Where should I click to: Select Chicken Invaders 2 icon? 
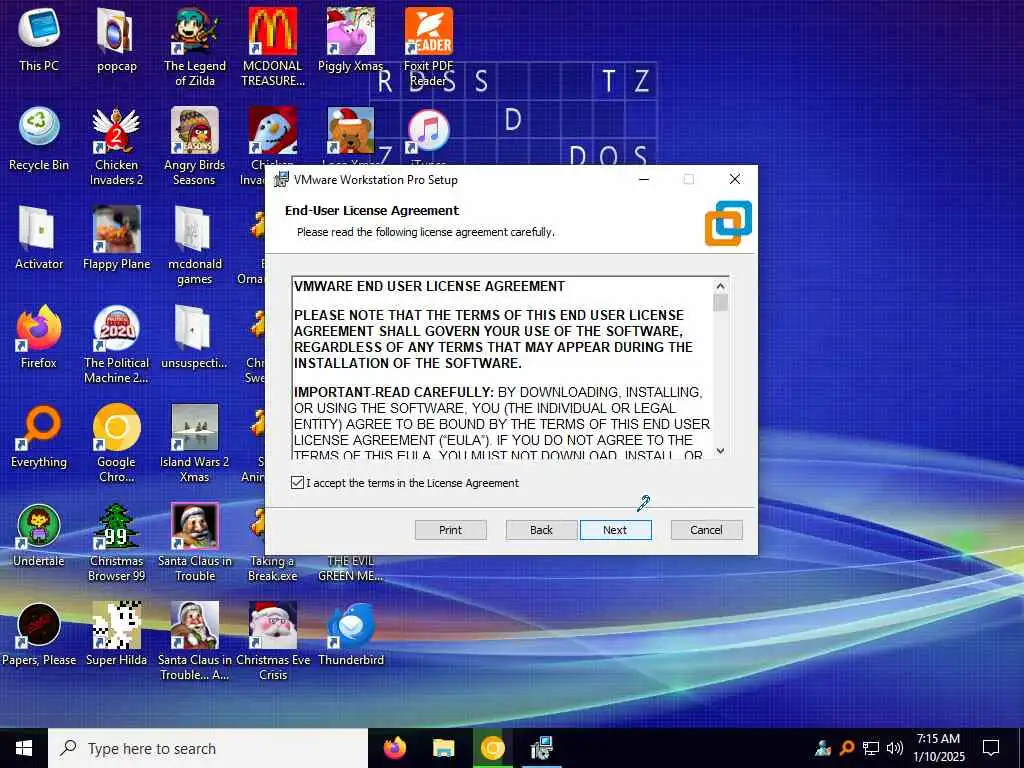coord(116,146)
